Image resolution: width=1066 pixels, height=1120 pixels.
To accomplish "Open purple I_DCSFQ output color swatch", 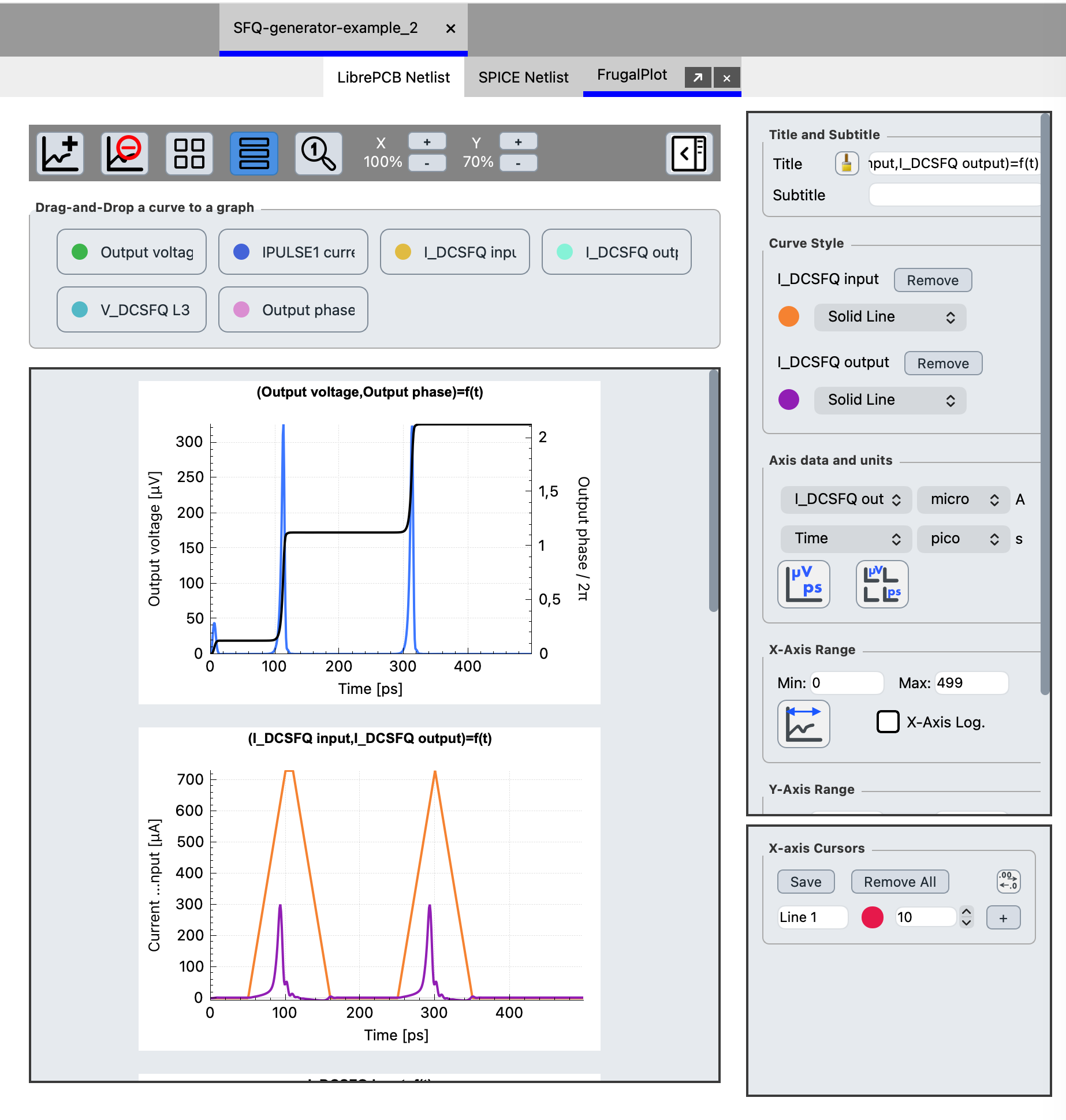I will pos(789,400).
